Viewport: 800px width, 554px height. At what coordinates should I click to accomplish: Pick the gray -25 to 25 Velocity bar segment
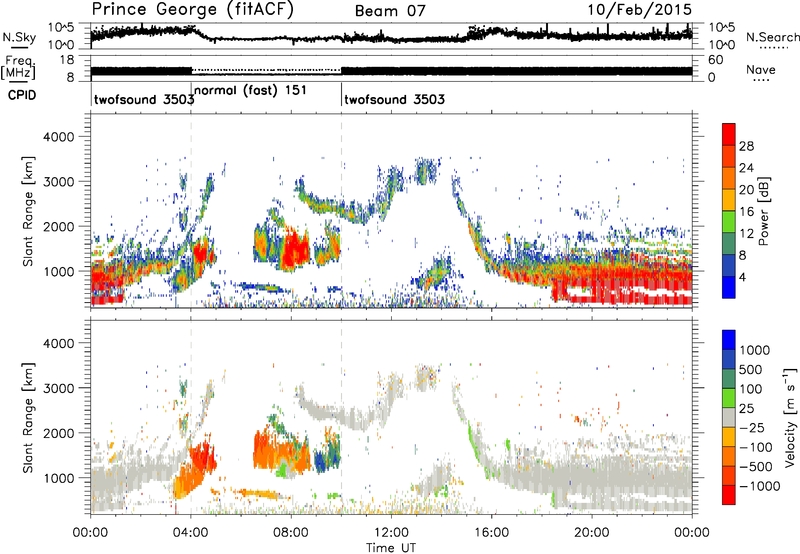[x=729, y=417]
